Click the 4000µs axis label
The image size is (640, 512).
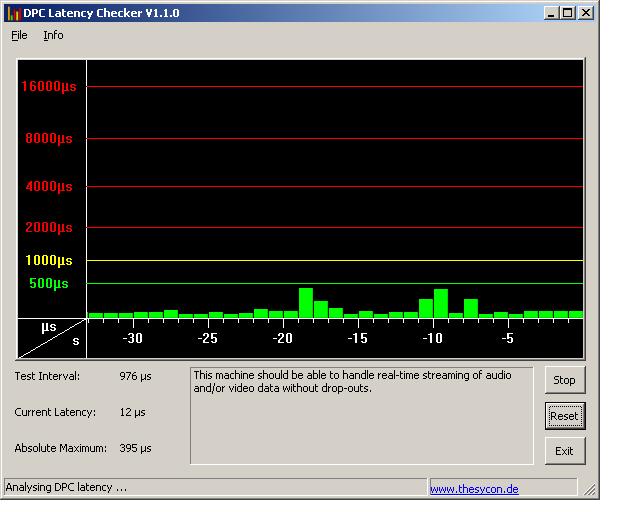click(49, 187)
